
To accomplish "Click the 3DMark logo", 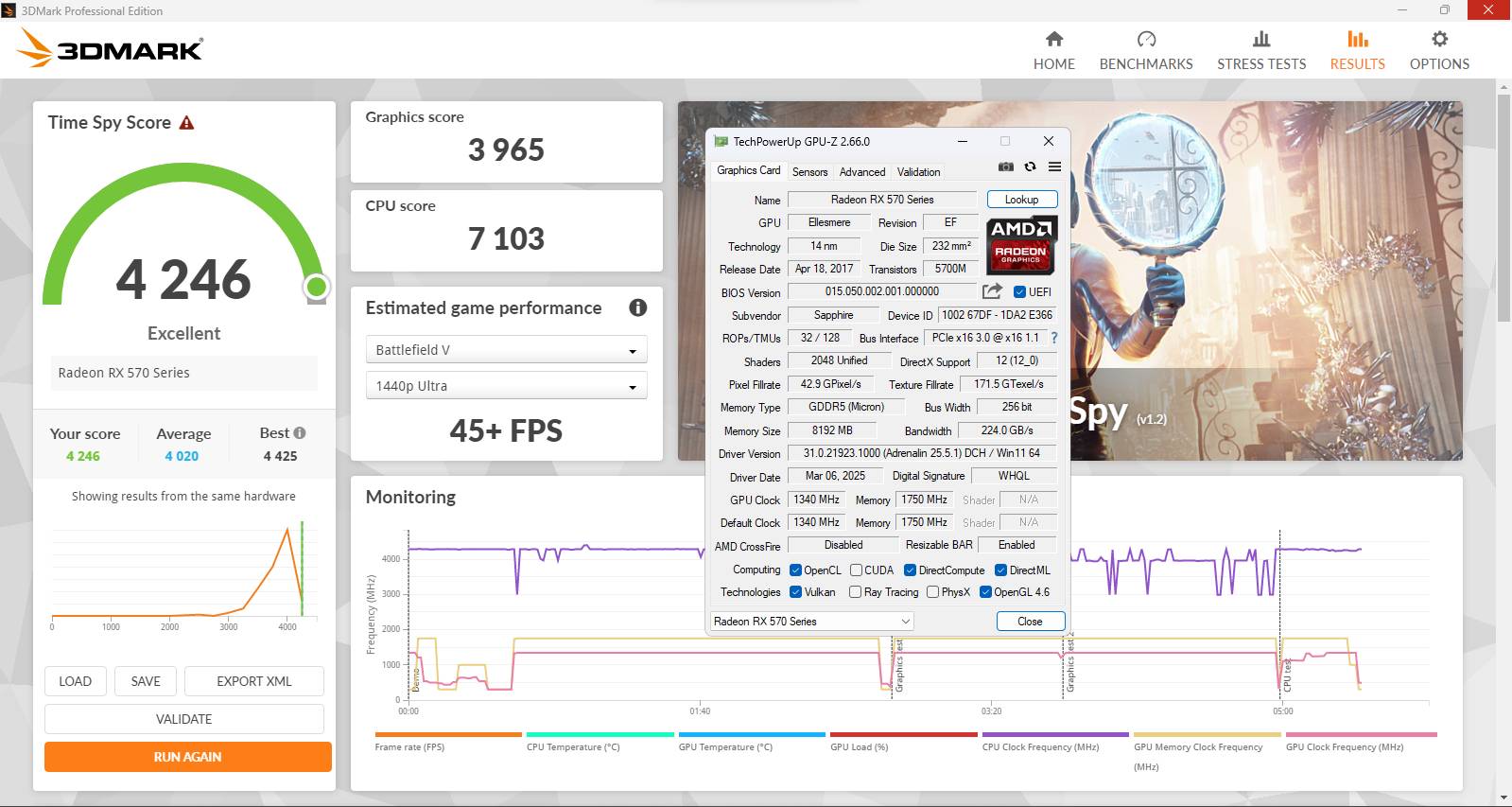I will [111, 49].
